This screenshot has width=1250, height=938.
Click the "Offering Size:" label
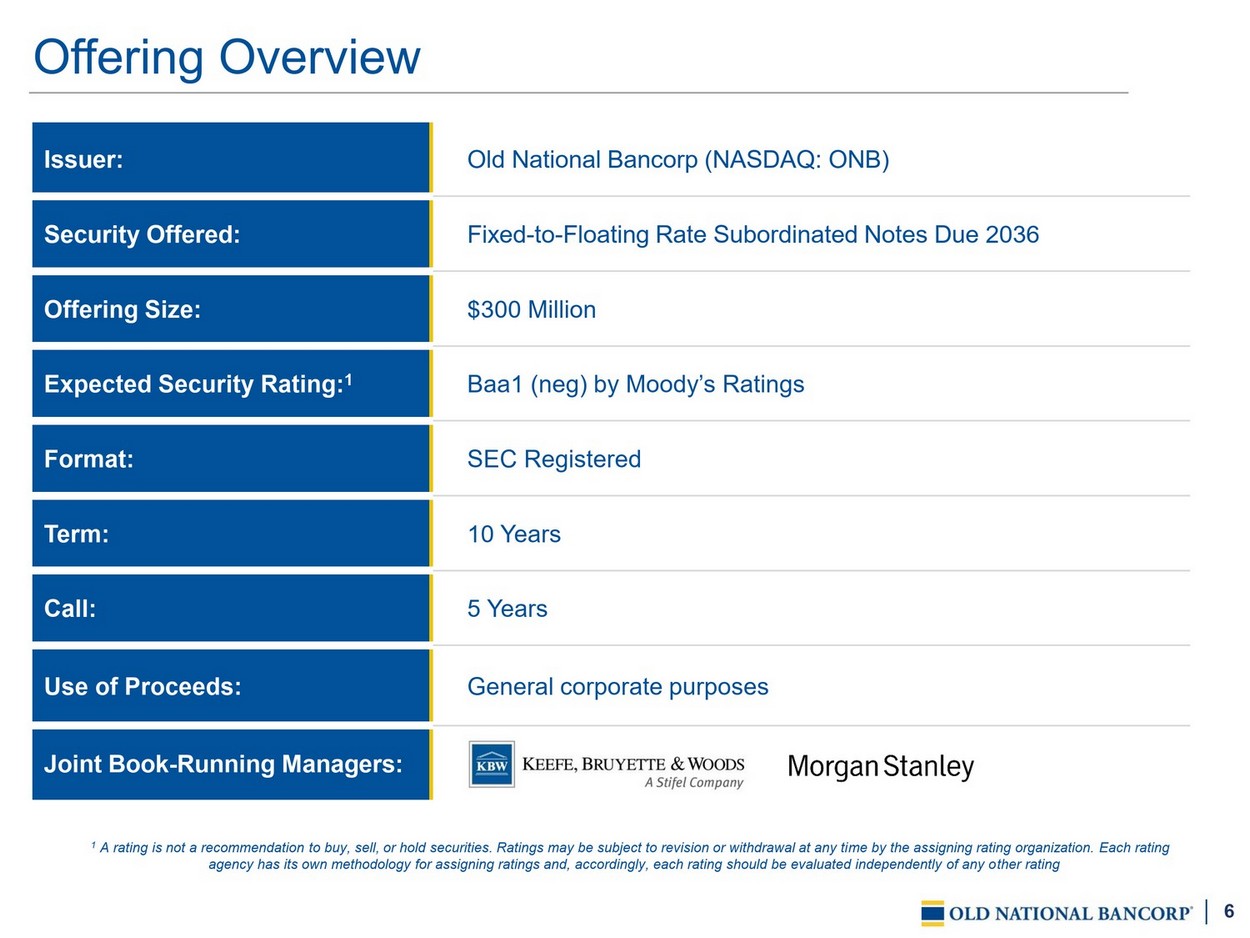click(x=122, y=310)
